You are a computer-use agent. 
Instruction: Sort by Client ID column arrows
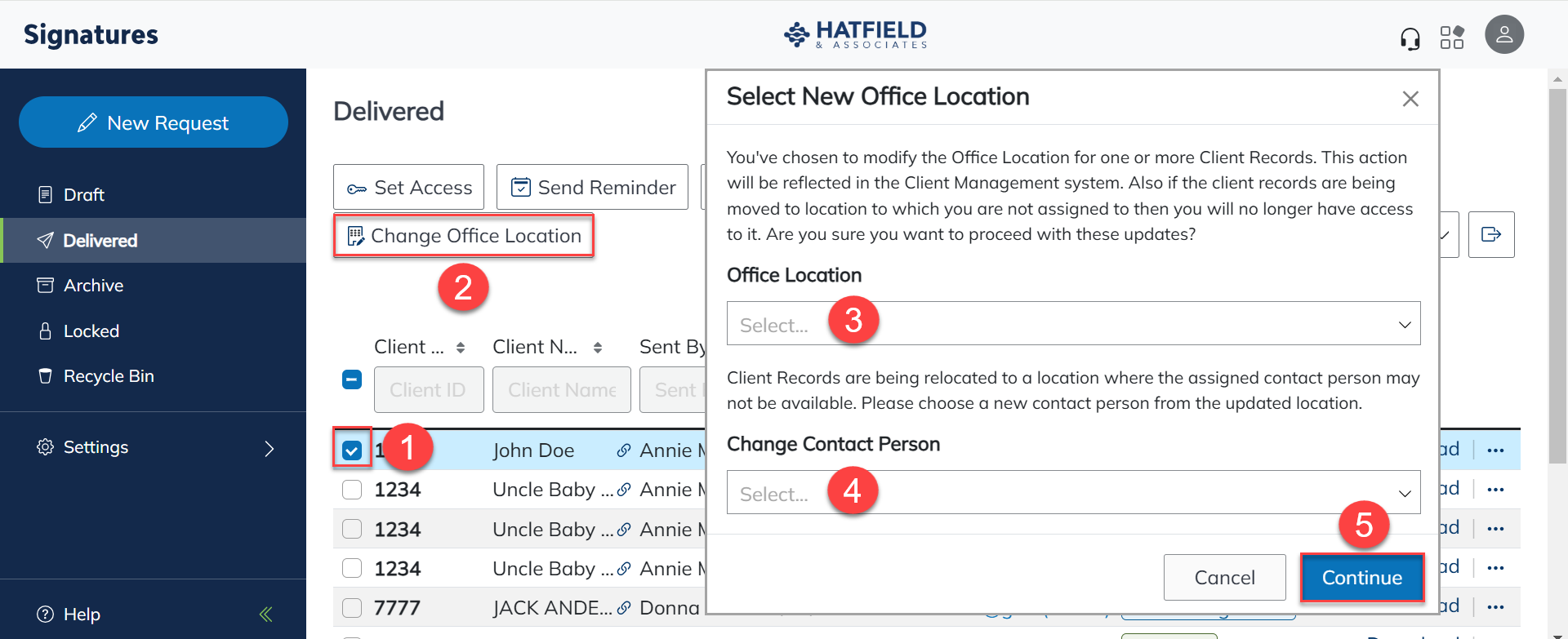tap(461, 348)
